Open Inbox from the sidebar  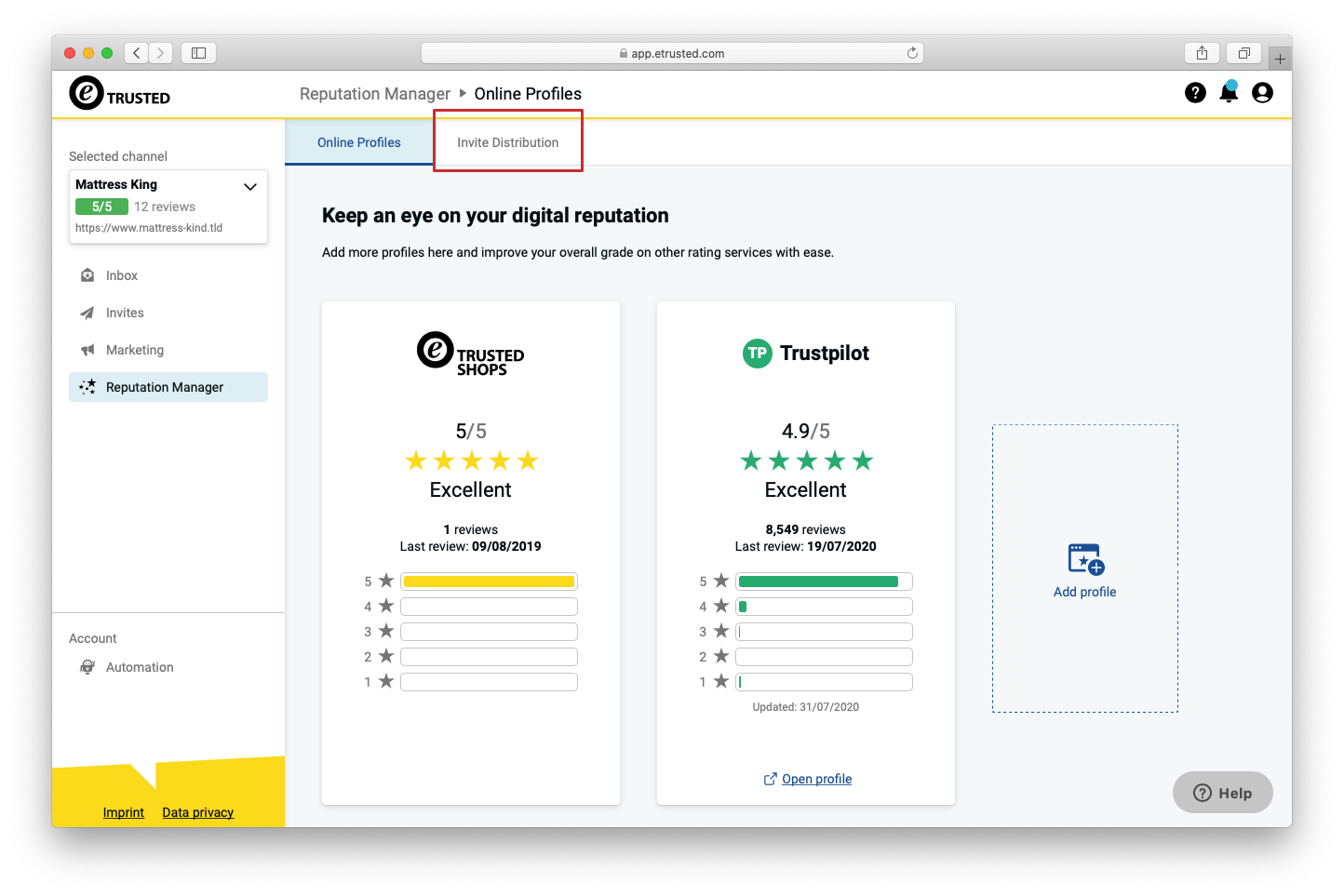[x=168, y=275]
